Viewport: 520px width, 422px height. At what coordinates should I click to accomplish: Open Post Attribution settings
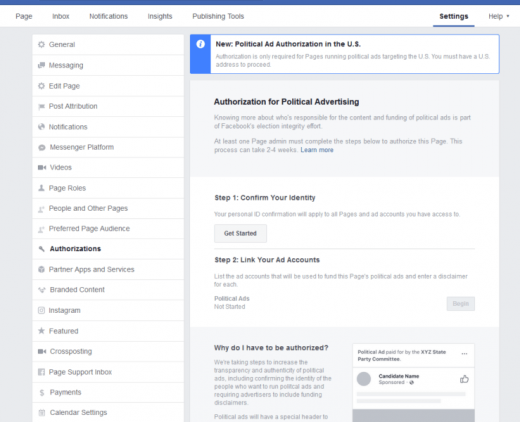click(108, 106)
